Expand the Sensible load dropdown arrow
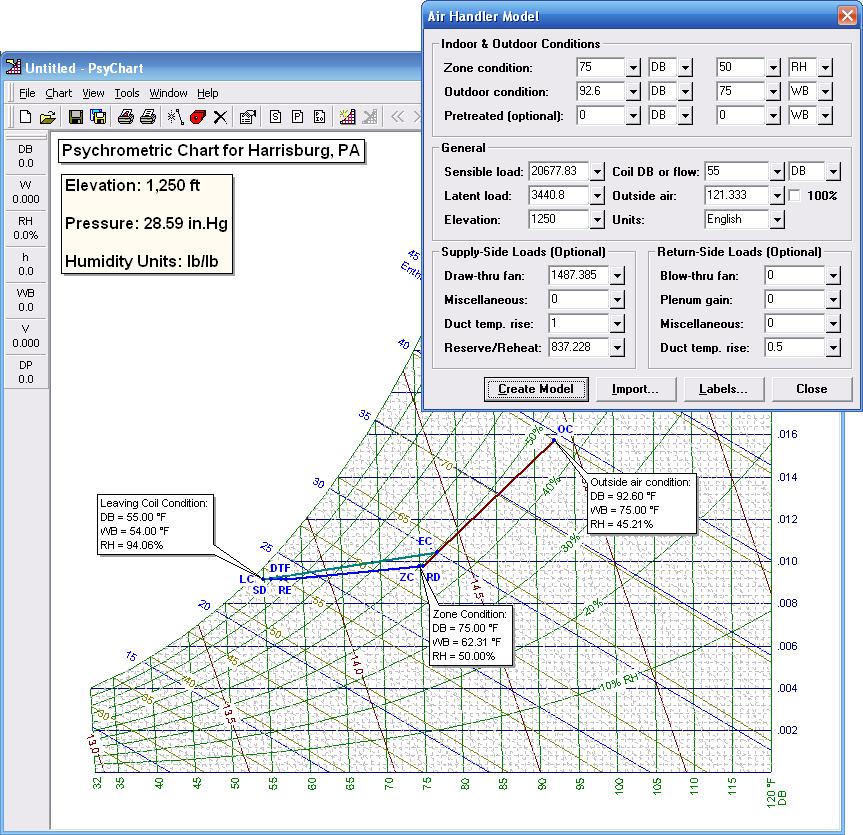Viewport: 863px width, 835px height. [597, 172]
